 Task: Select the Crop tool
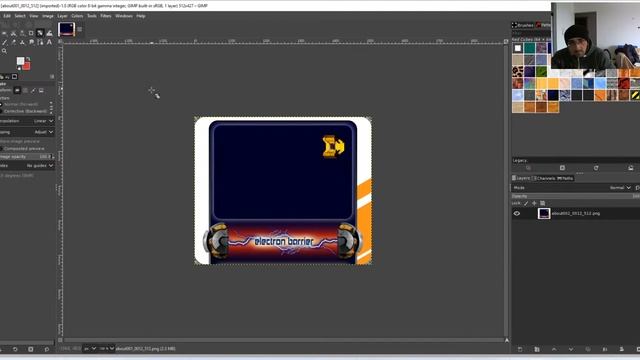pyautogui.click(x=31, y=33)
